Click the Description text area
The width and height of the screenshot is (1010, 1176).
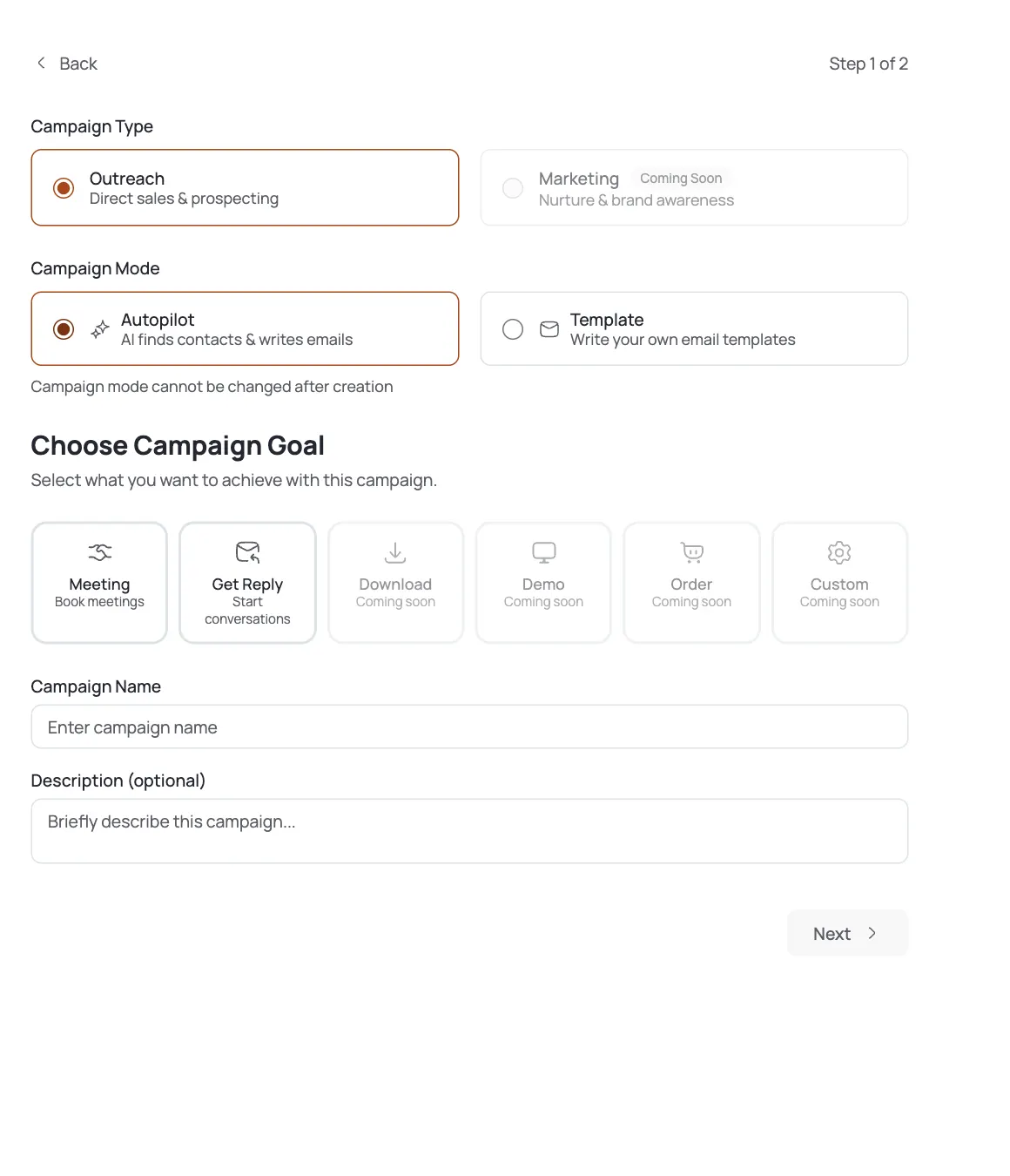(469, 831)
